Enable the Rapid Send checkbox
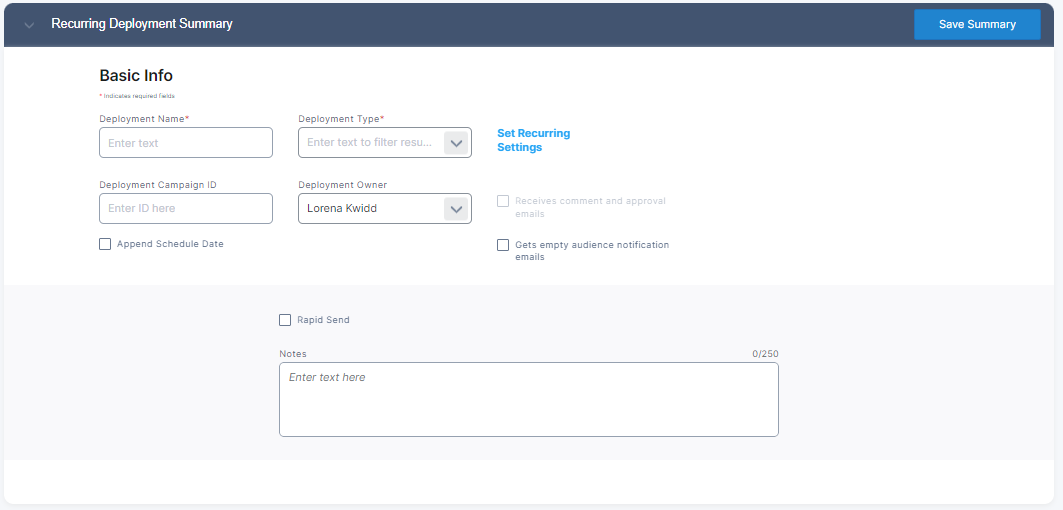The height and width of the screenshot is (510, 1063). tap(285, 320)
